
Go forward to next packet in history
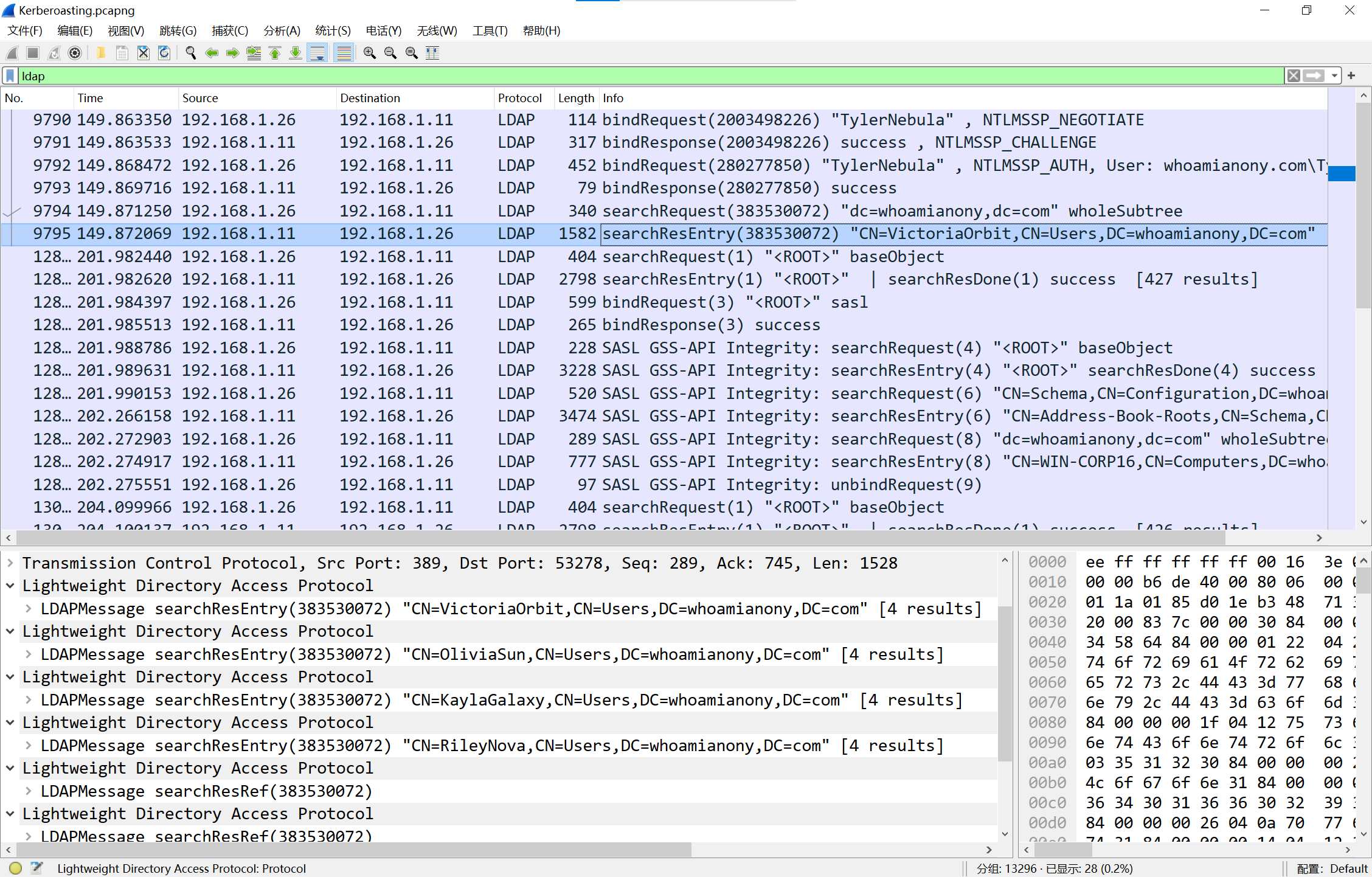(x=233, y=53)
